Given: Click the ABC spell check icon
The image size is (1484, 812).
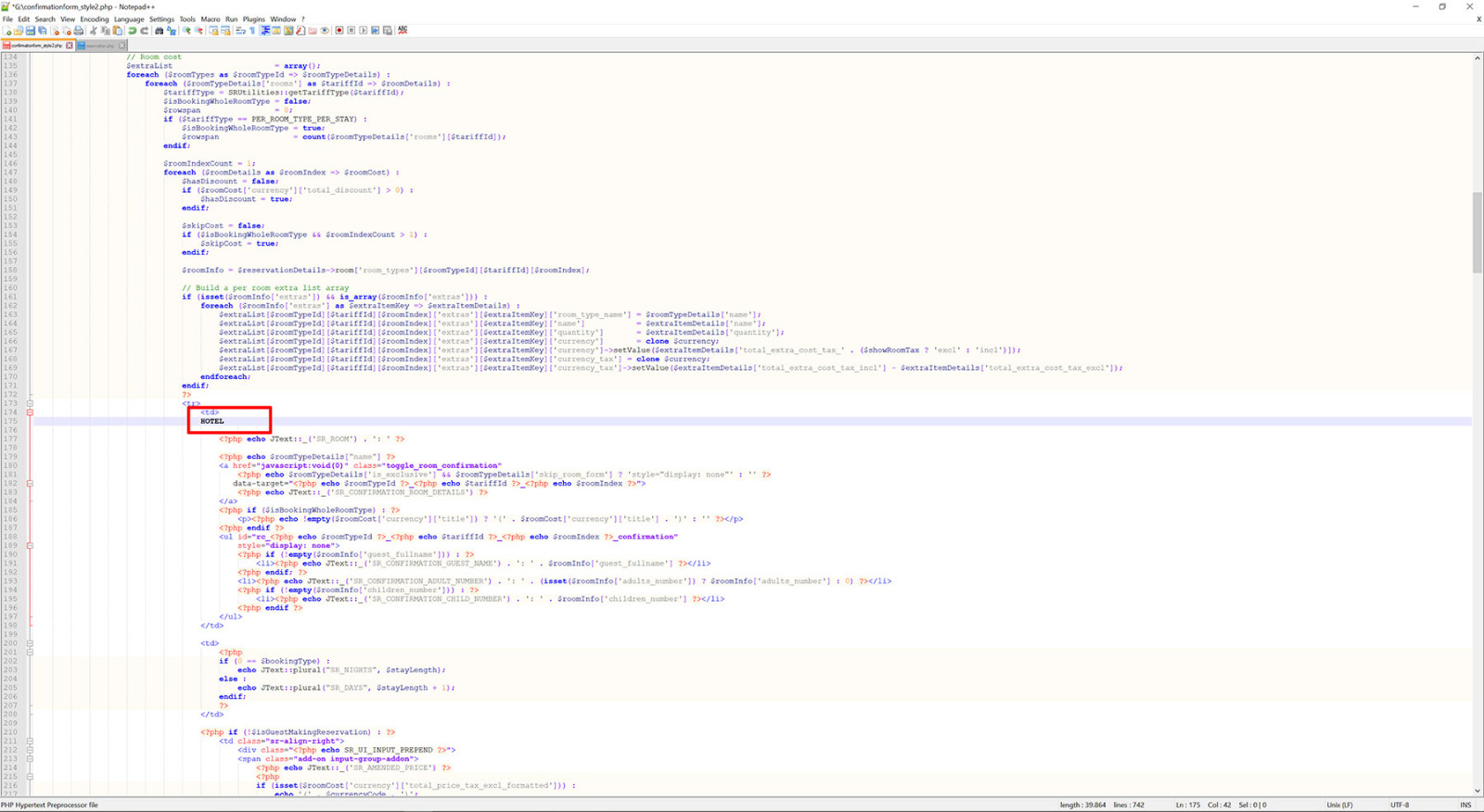Looking at the screenshot, I should pyautogui.click(x=403, y=31).
